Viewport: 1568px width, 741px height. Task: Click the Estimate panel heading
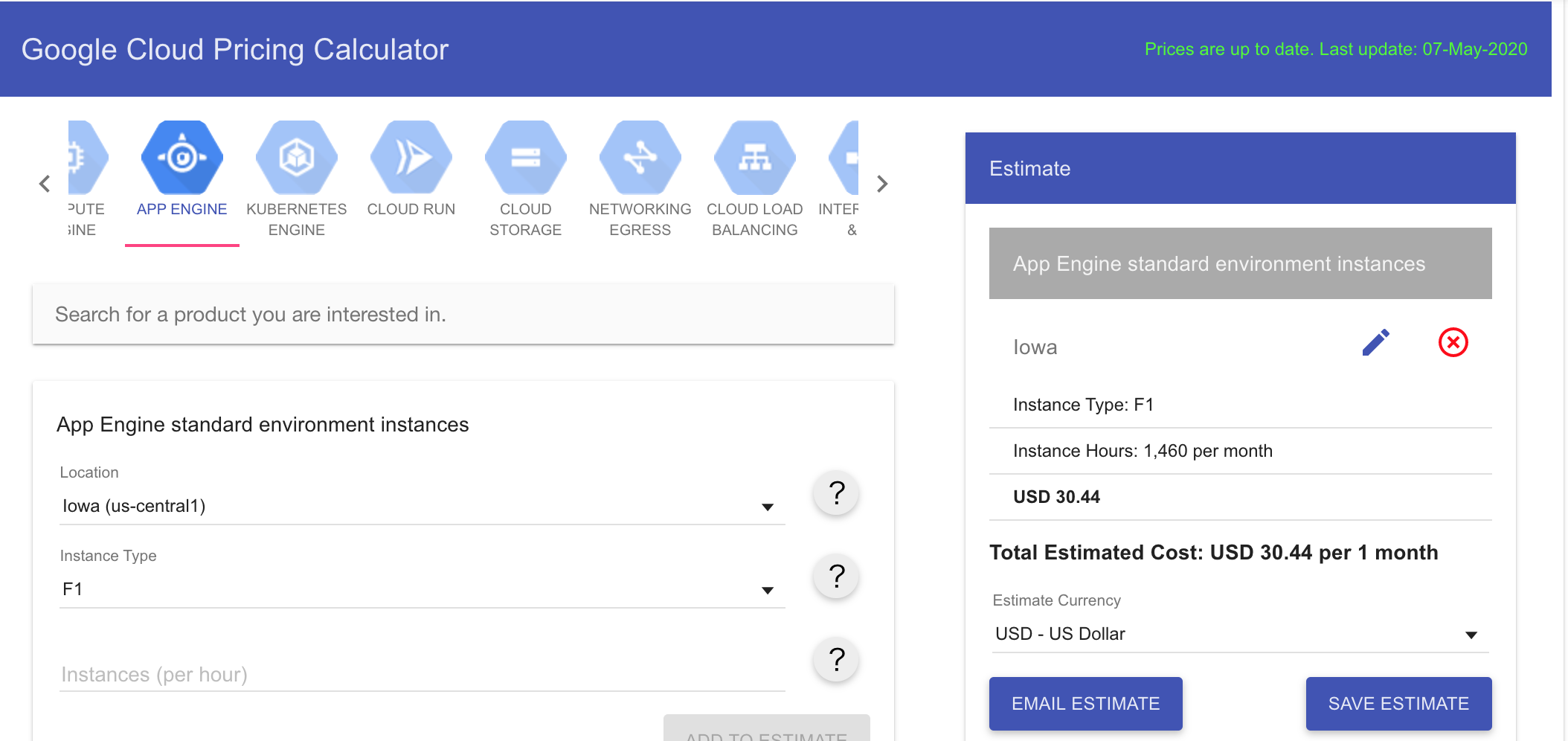[x=1030, y=169]
